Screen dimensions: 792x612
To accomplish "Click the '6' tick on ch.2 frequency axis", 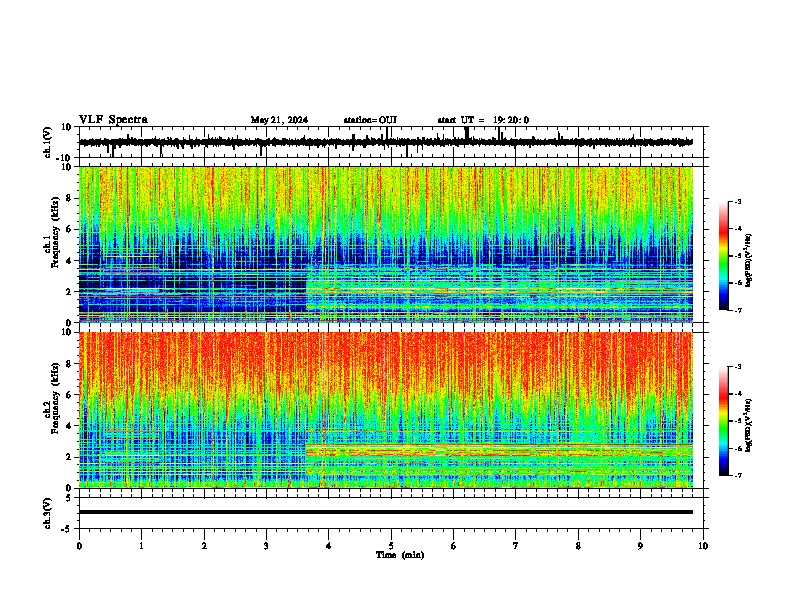I will click(x=70, y=394).
